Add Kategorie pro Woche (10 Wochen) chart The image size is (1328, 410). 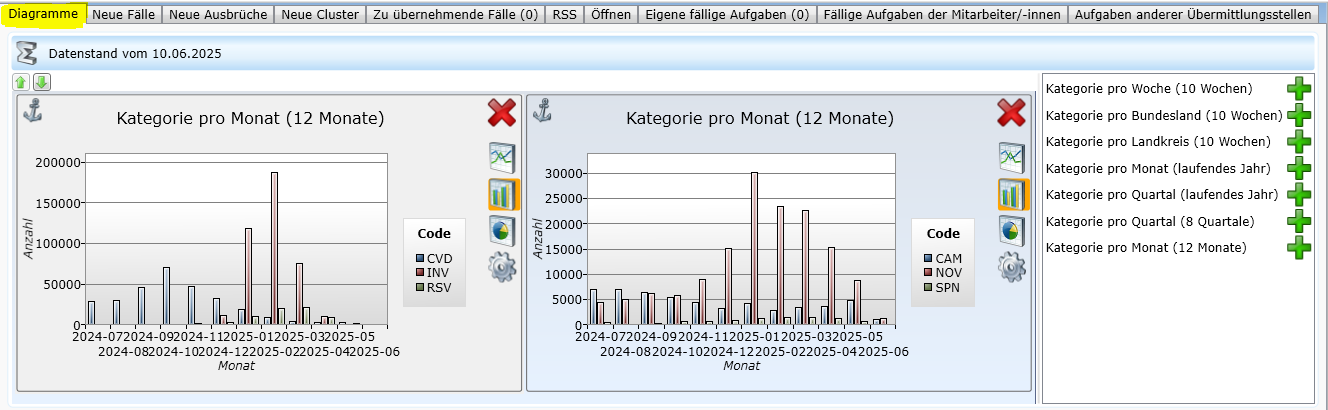click(x=1299, y=89)
